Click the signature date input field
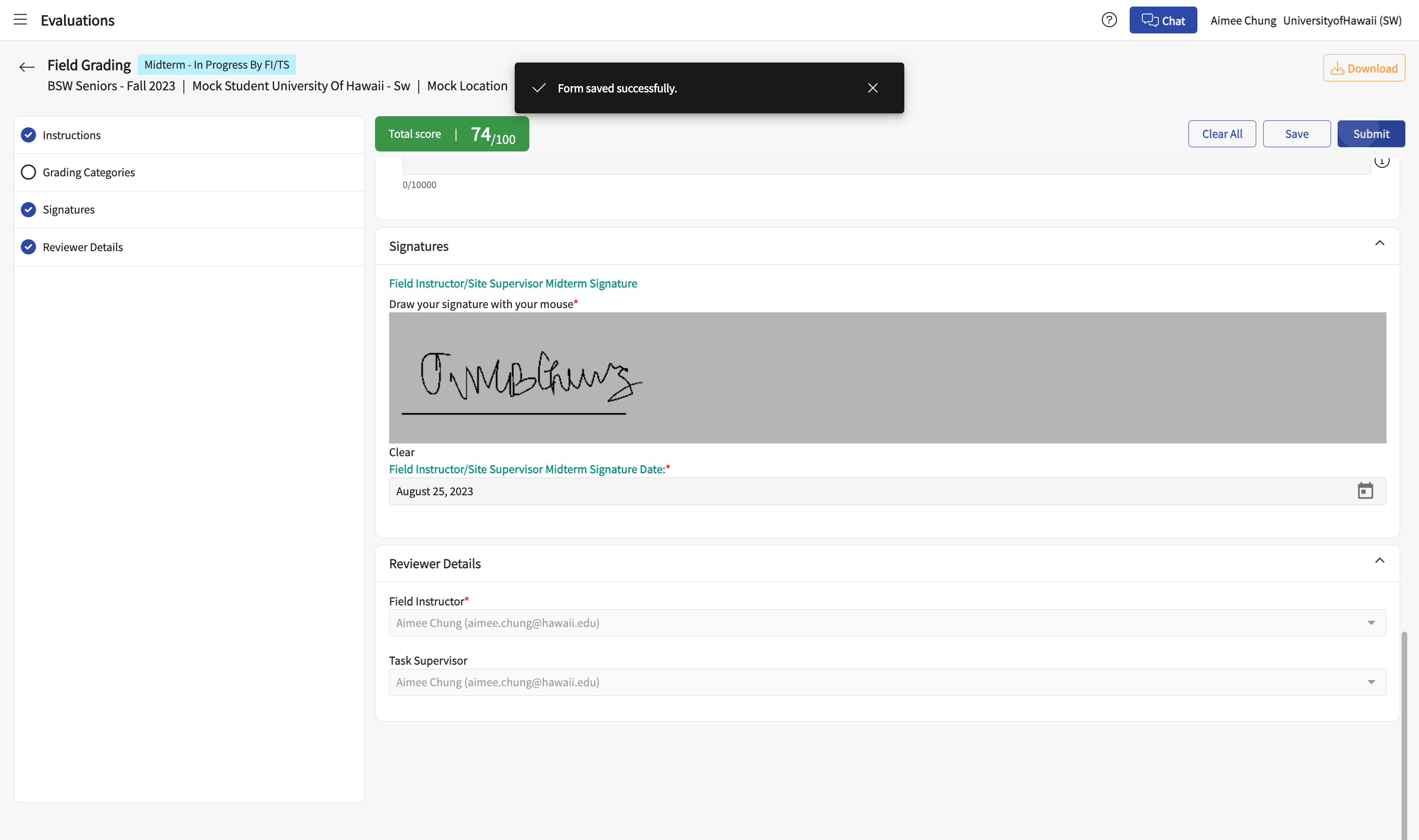The image size is (1419, 840). pyautogui.click(x=887, y=491)
